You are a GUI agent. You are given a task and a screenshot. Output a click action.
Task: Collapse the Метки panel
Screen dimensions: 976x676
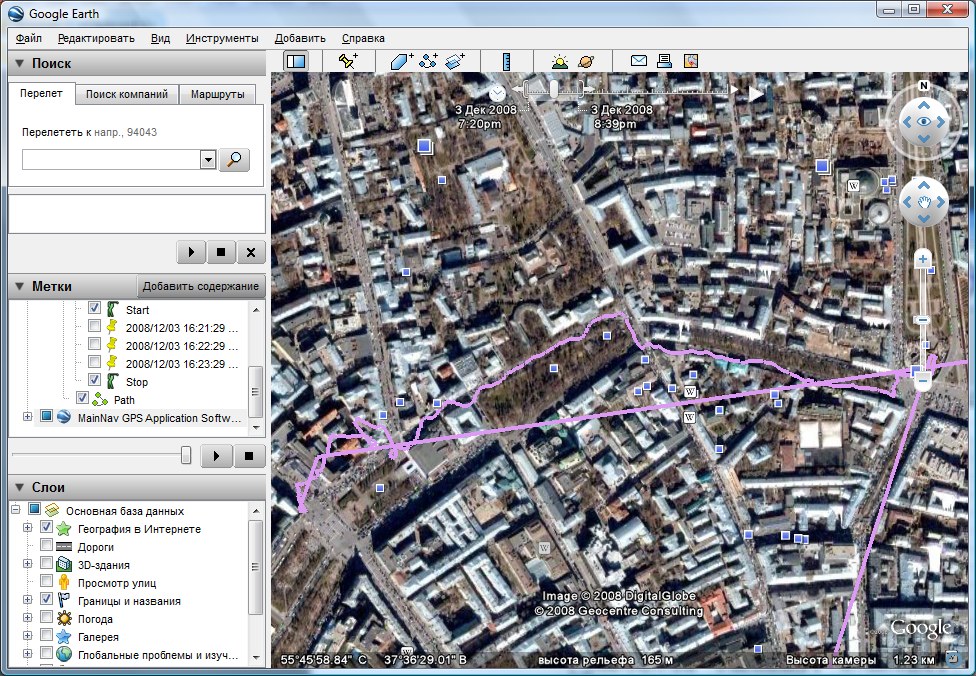coord(20,286)
